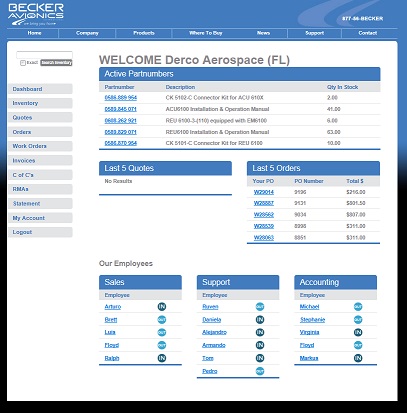Click the Search Inventory button
The height and width of the screenshot is (413, 407).
point(56,63)
